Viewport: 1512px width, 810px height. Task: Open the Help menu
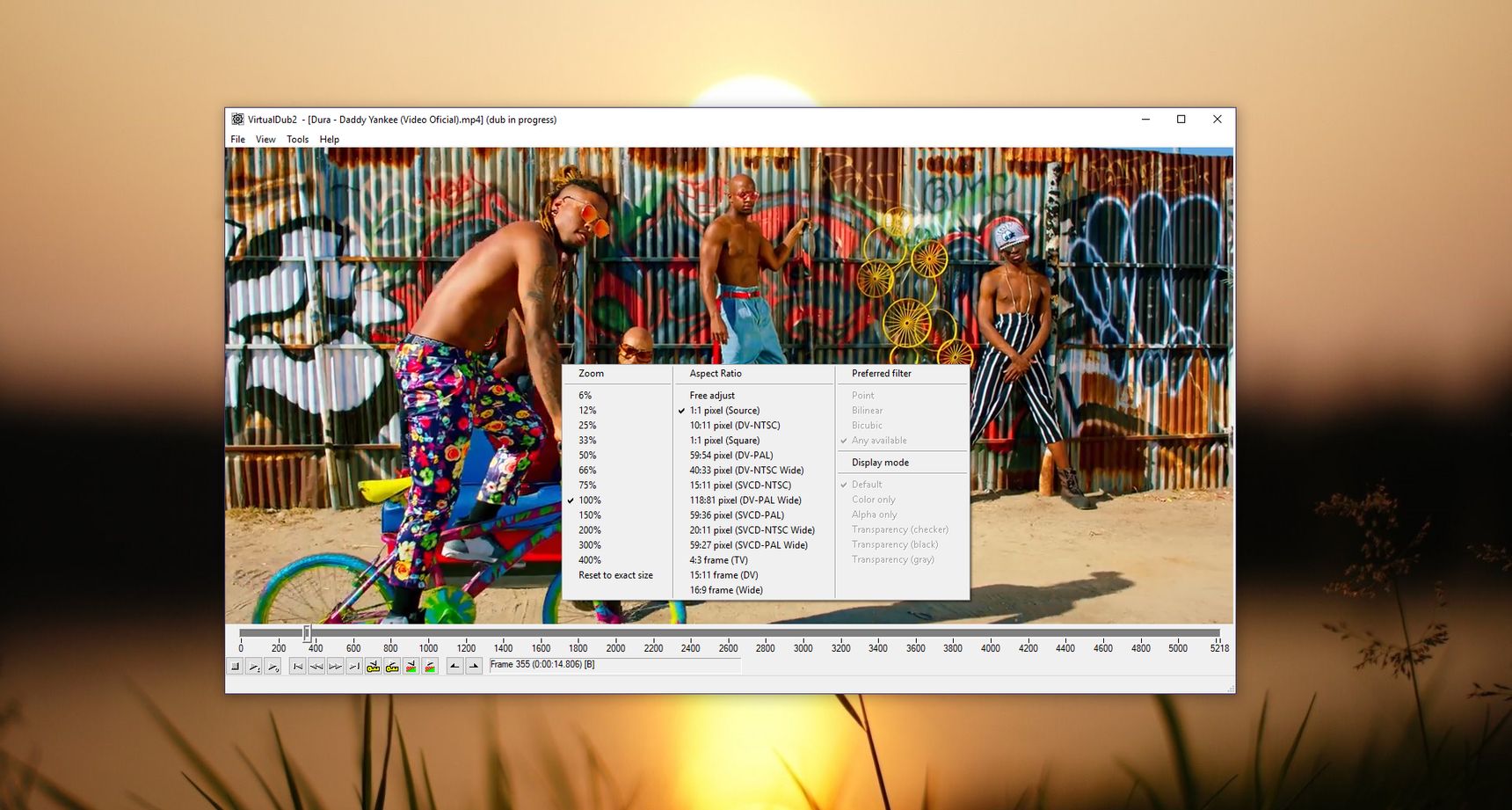click(330, 140)
